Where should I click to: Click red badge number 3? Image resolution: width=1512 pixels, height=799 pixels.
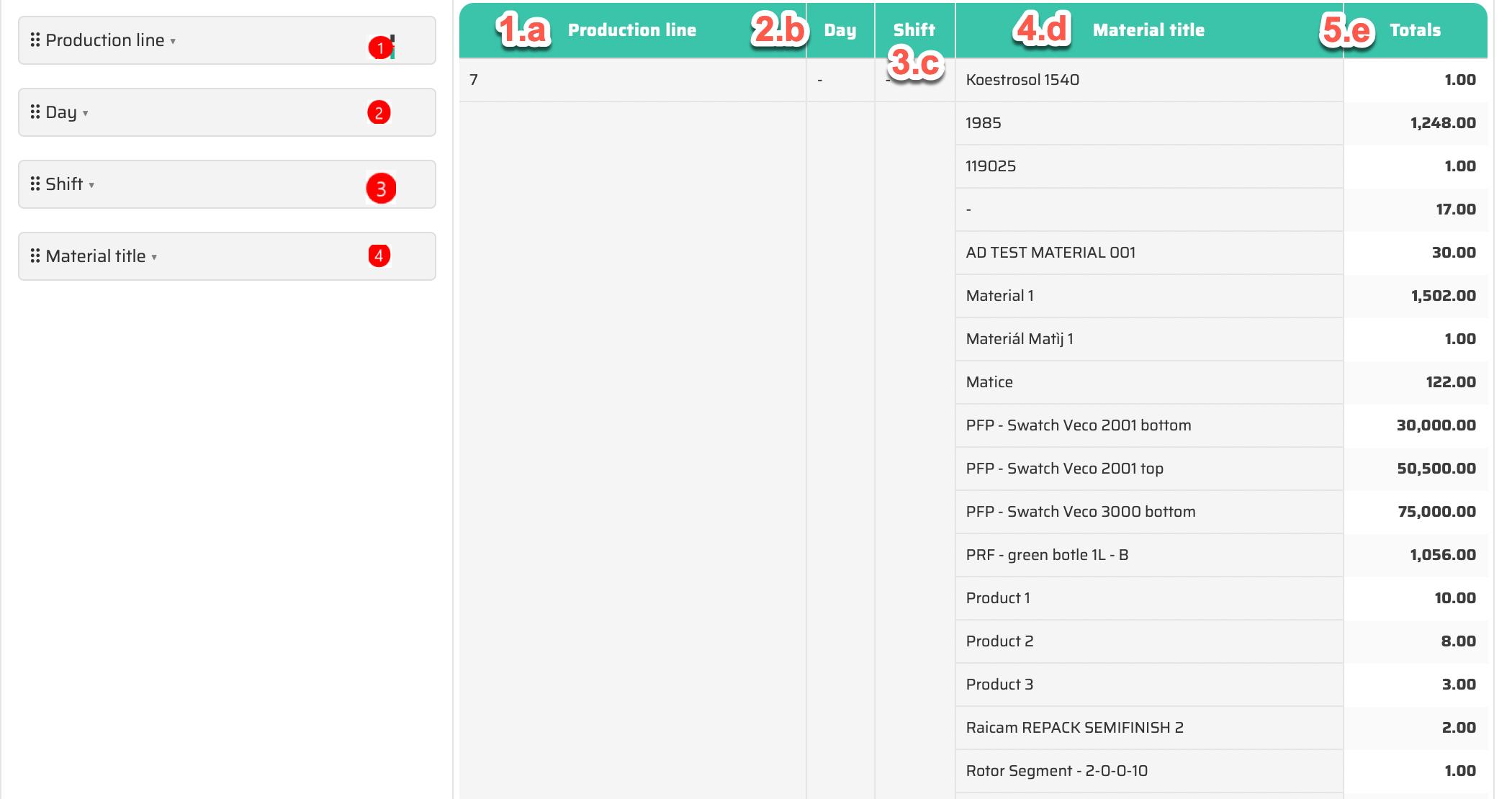[x=381, y=189]
